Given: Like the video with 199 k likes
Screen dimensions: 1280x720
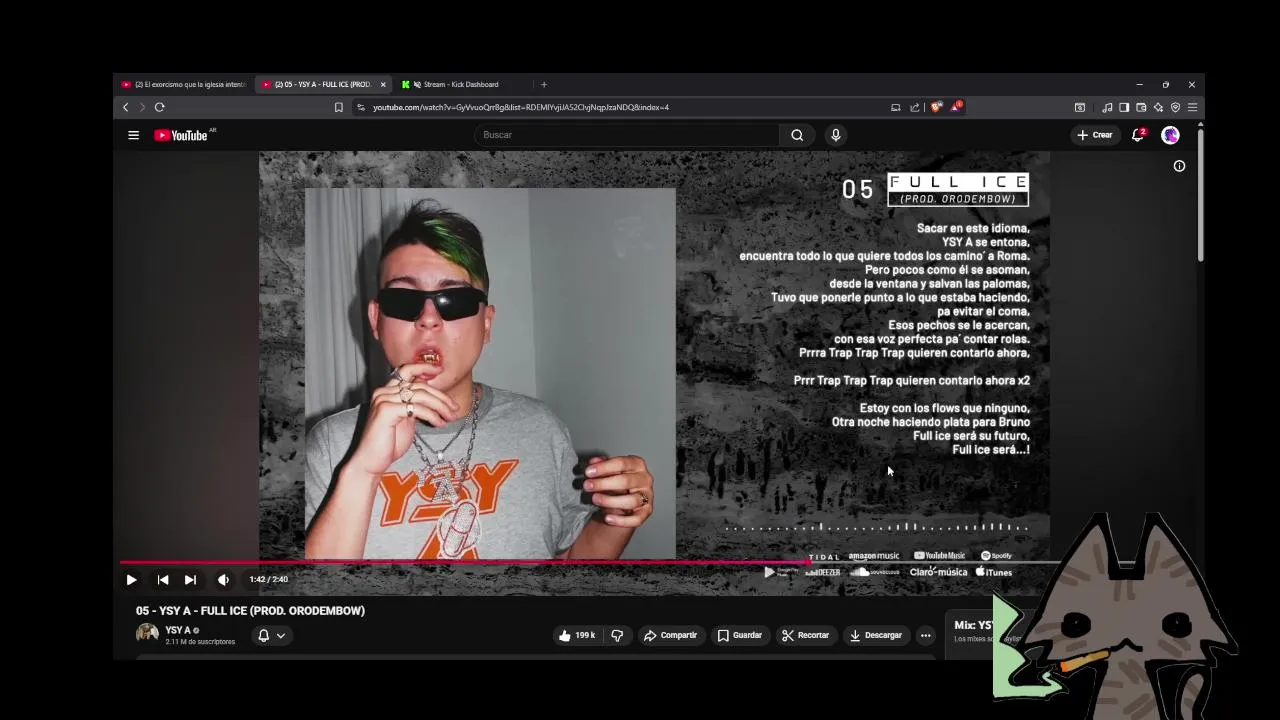Looking at the screenshot, I should (577, 635).
